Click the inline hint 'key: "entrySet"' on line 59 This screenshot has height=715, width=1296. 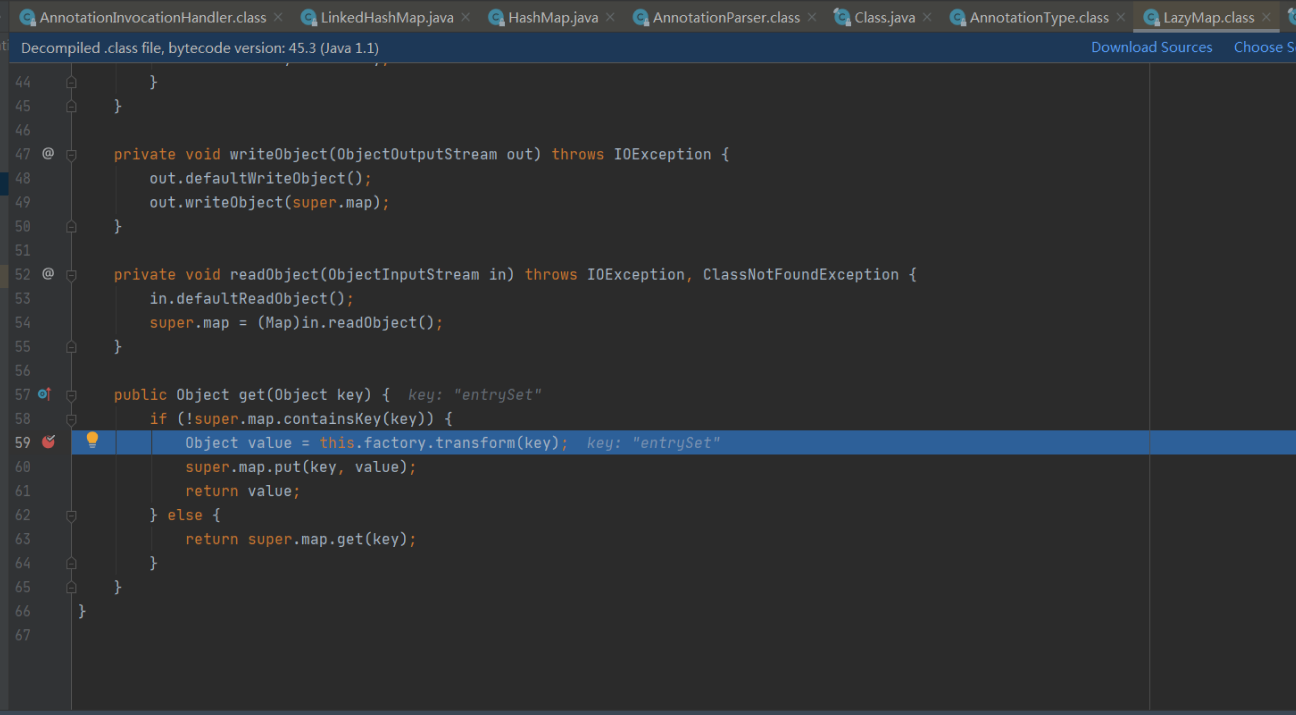click(653, 443)
